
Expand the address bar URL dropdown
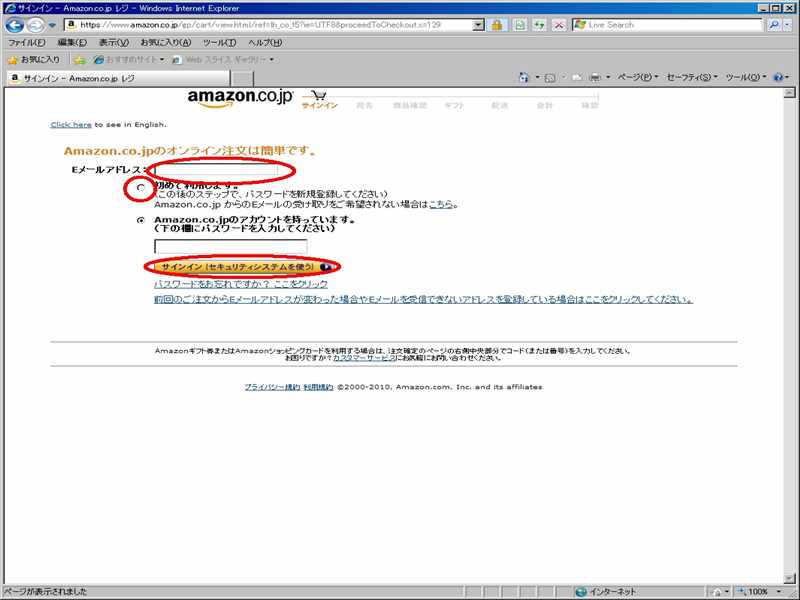(x=478, y=25)
